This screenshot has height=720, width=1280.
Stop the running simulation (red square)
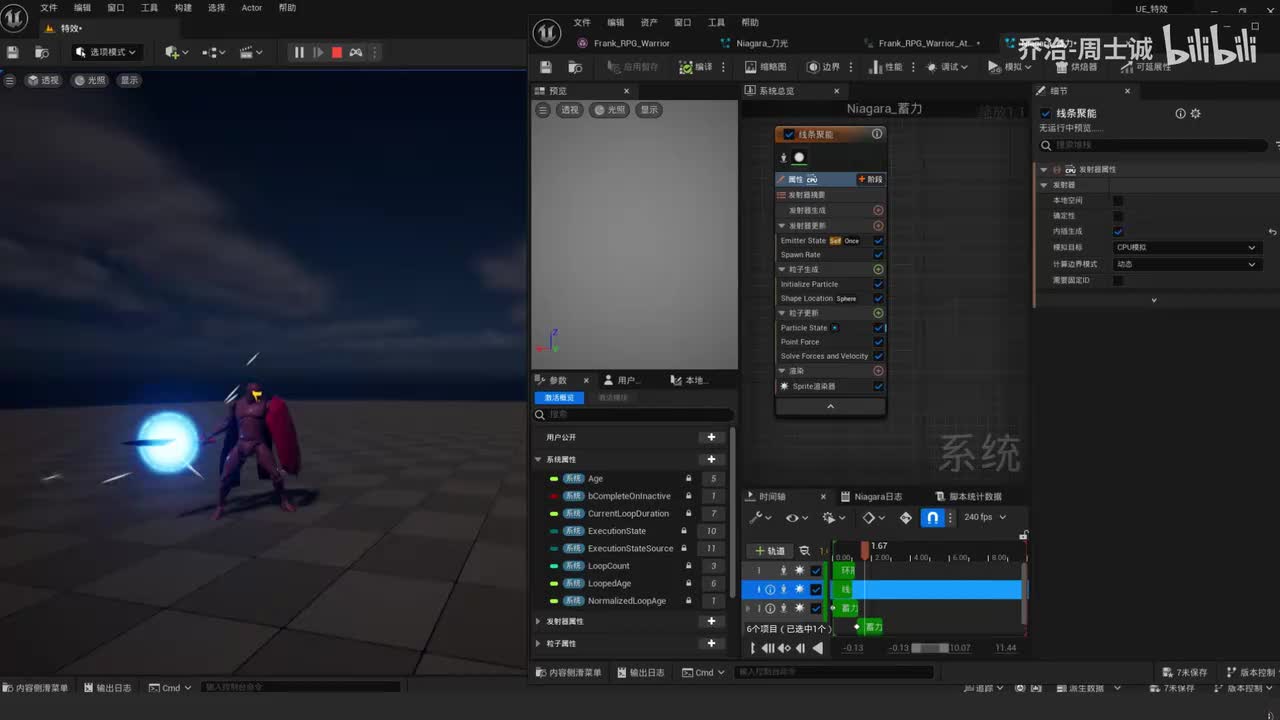click(337, 52)
